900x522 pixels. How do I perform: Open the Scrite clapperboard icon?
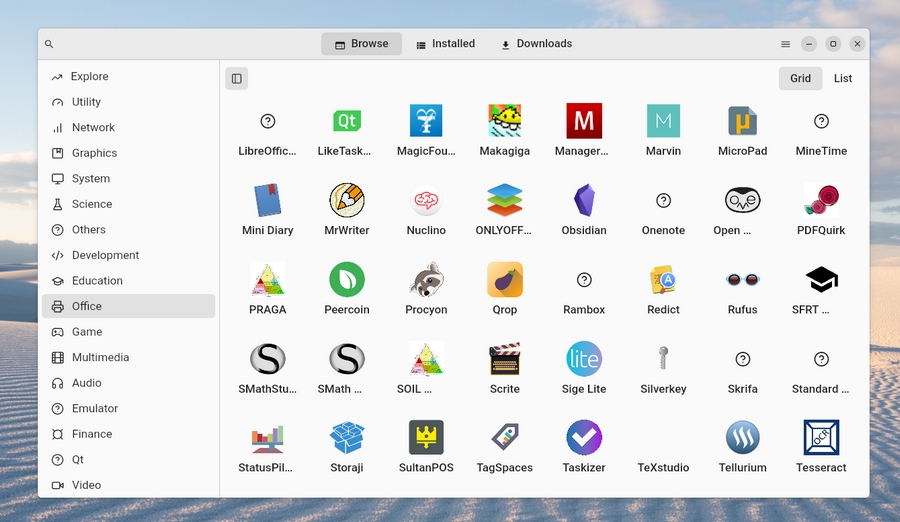(x=505, y=359)
